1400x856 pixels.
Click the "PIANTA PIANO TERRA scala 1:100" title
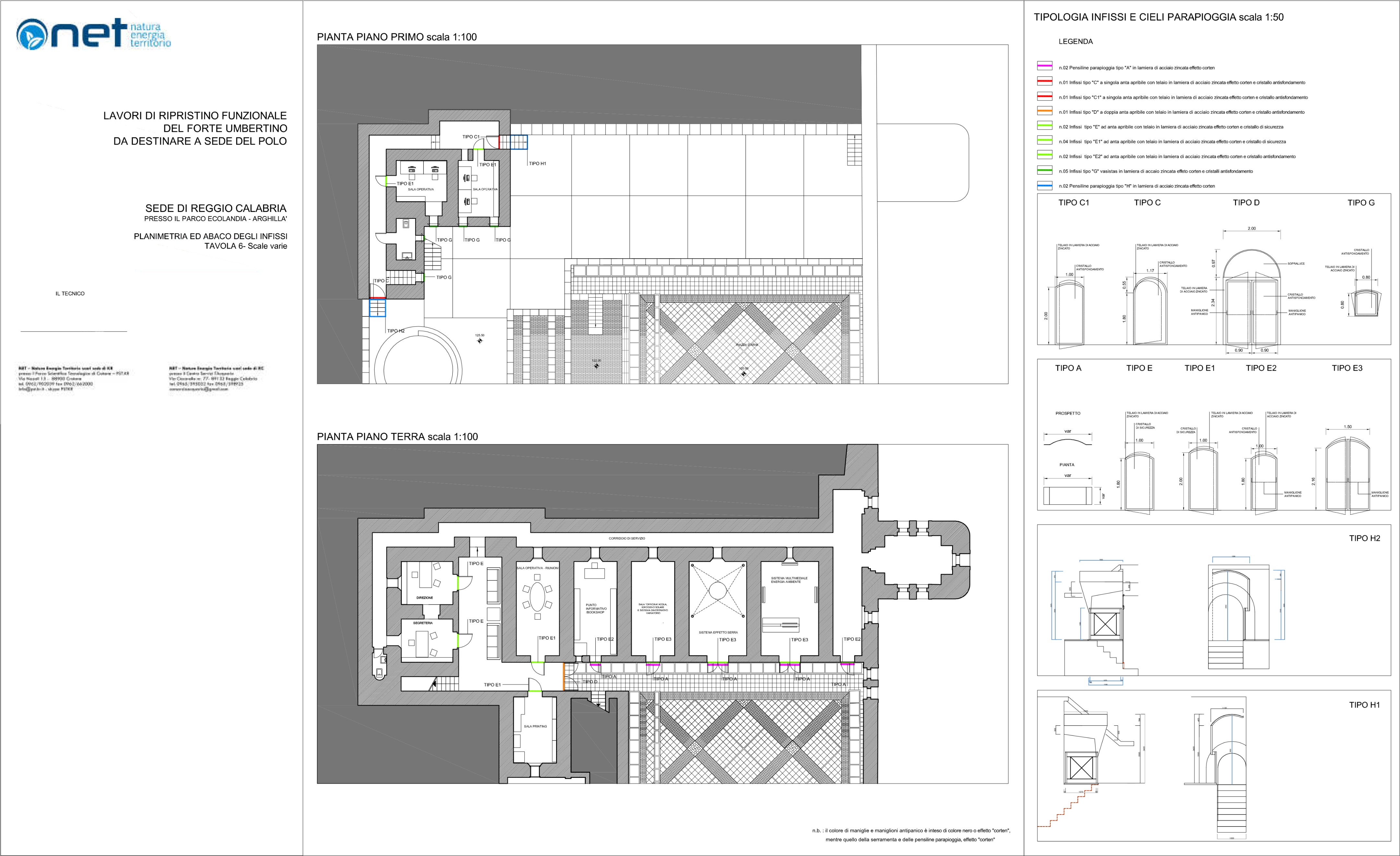coord(397,437)
